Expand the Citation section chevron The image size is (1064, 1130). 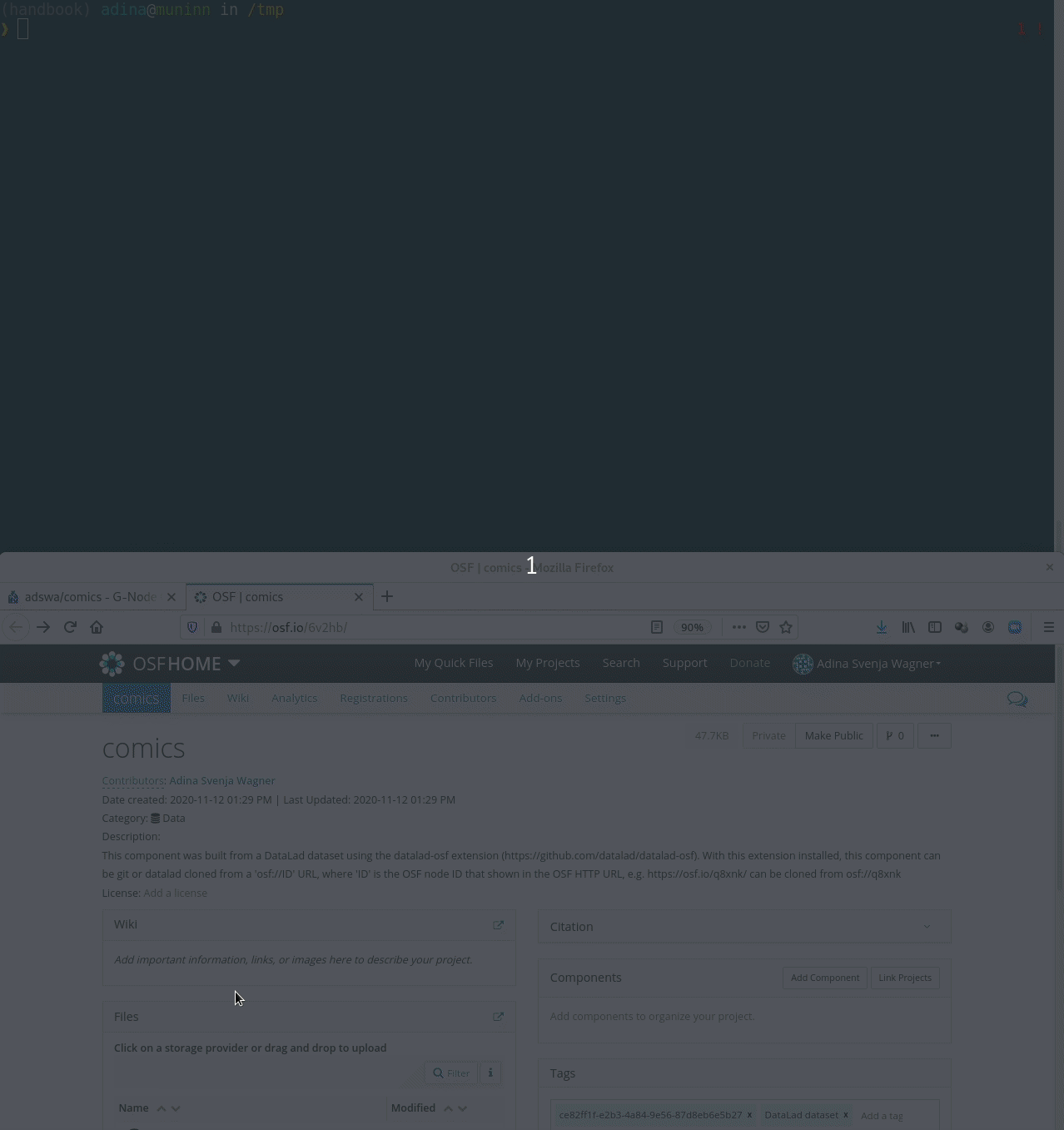(927, 927)
